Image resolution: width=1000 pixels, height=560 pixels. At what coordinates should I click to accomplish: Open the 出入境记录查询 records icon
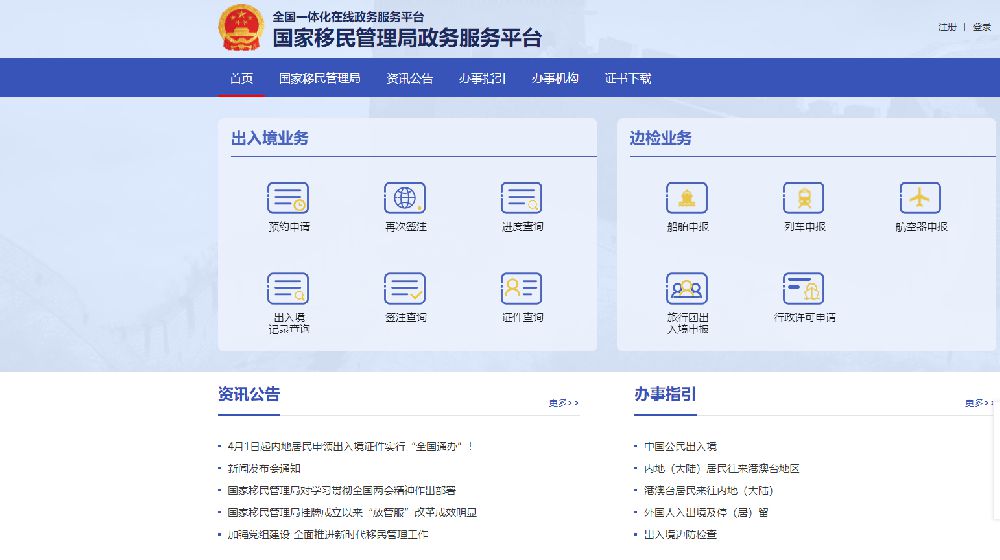pyautogui.click(x=288, y=289)
